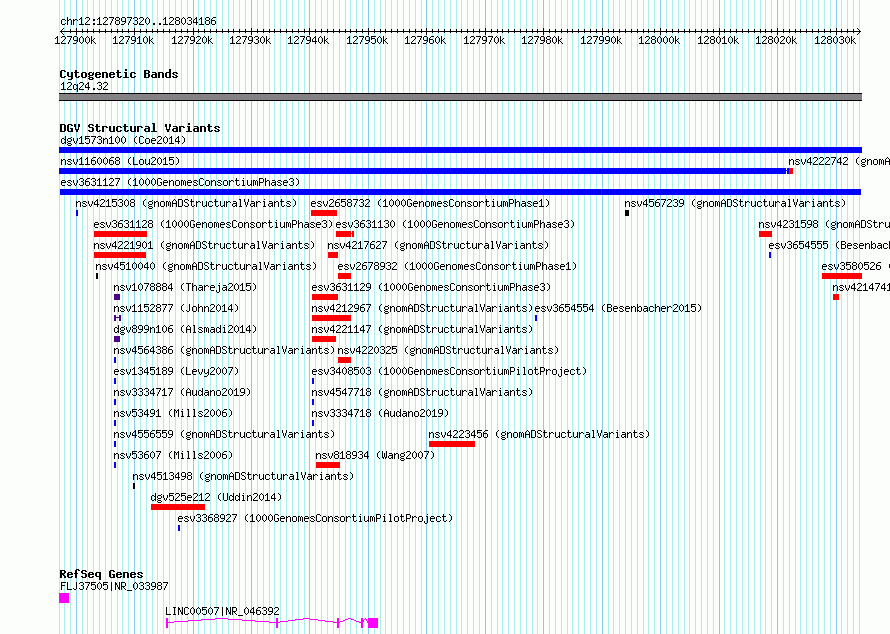The image size is (890, 634).
Task: Open the esv3654555 variant label
Action: click(x=829, y=245)
